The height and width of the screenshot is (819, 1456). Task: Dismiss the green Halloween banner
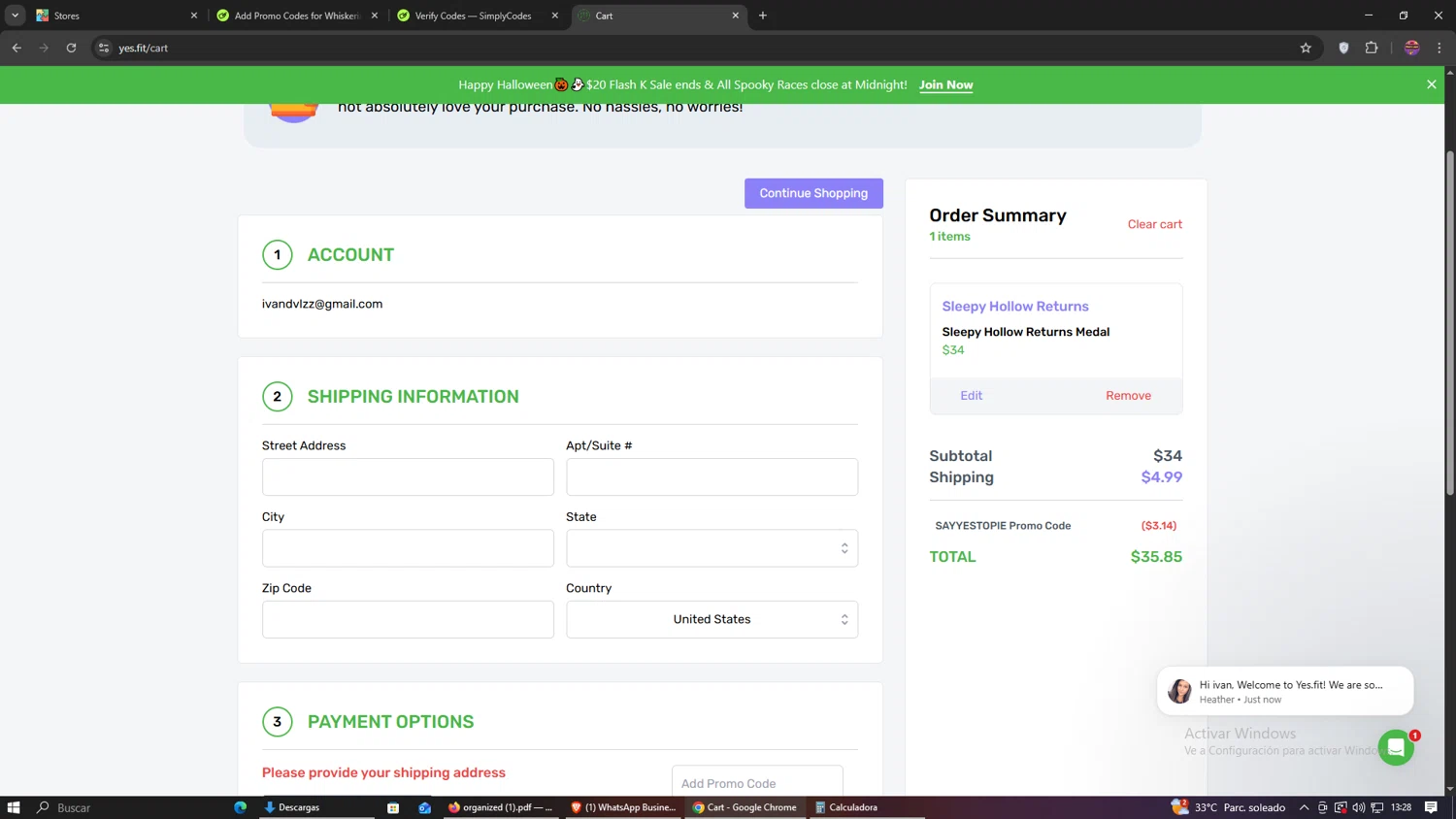1431,84
